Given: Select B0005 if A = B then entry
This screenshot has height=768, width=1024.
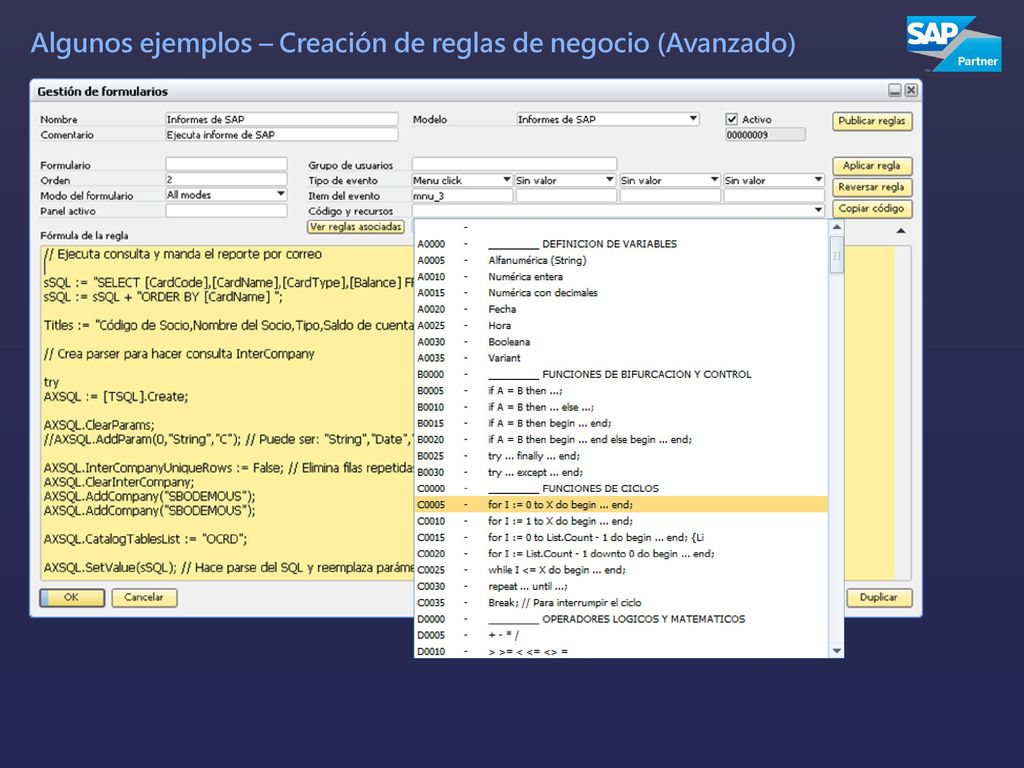Looking at the screenshot, I should 621,391.
